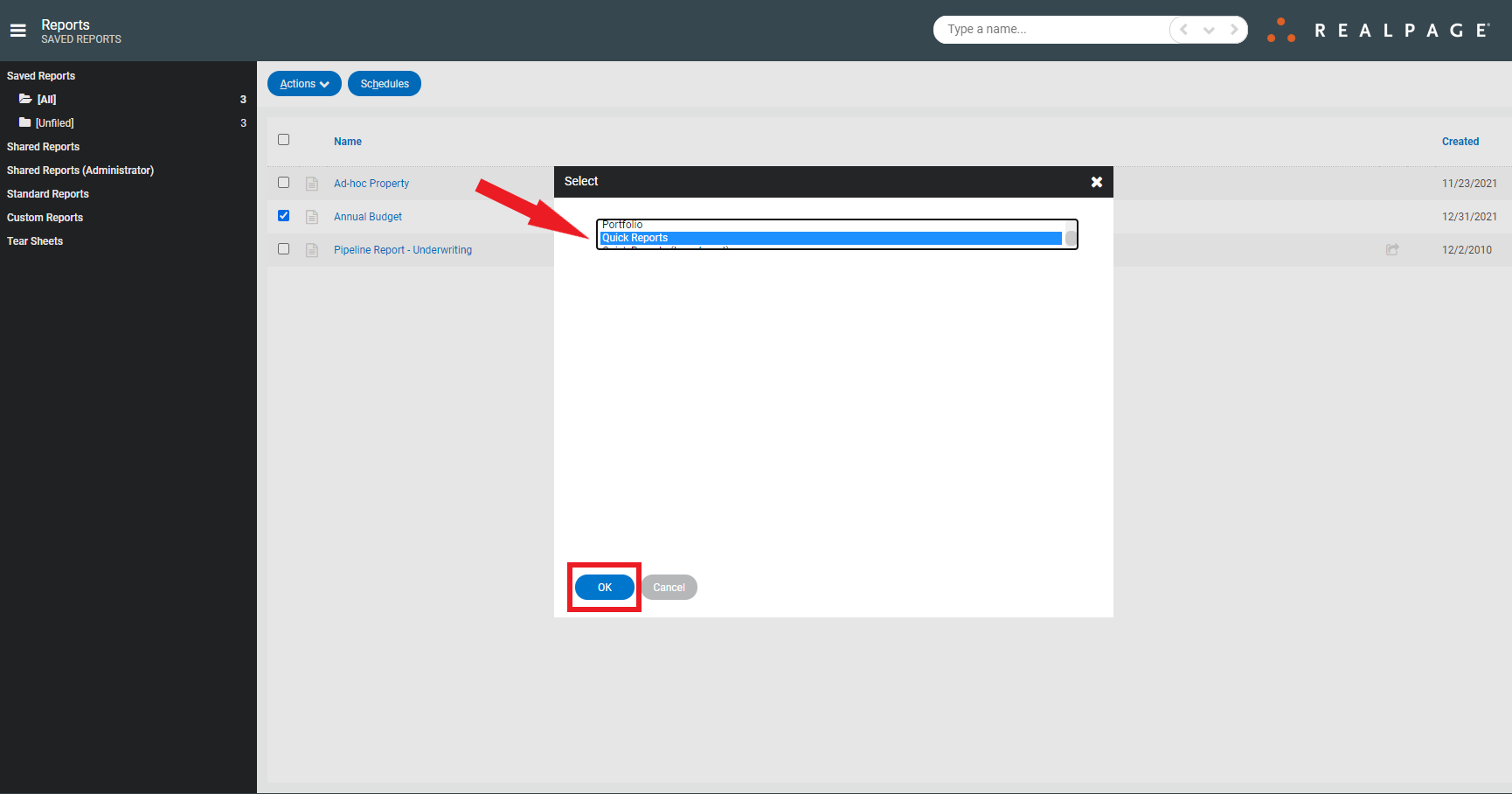
Task: Open Shared Reports in the sidebar
Action: coord(43,147)
